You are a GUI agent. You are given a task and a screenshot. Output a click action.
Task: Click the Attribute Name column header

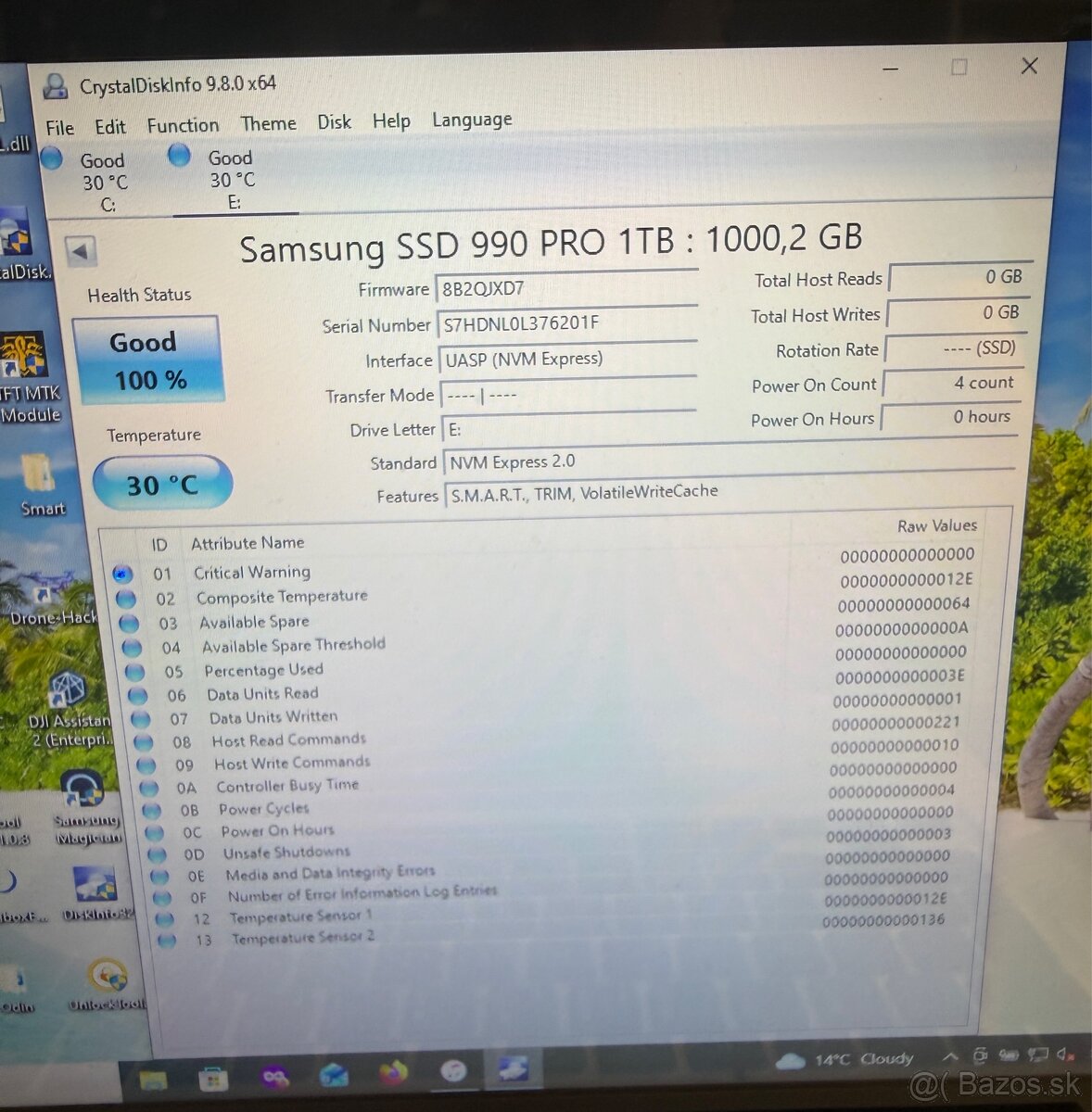248,543
